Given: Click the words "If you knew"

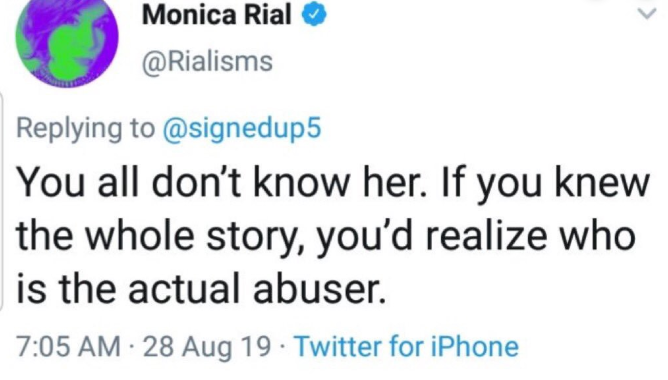Looking at the screenshot, I should [x=547, y=184].
